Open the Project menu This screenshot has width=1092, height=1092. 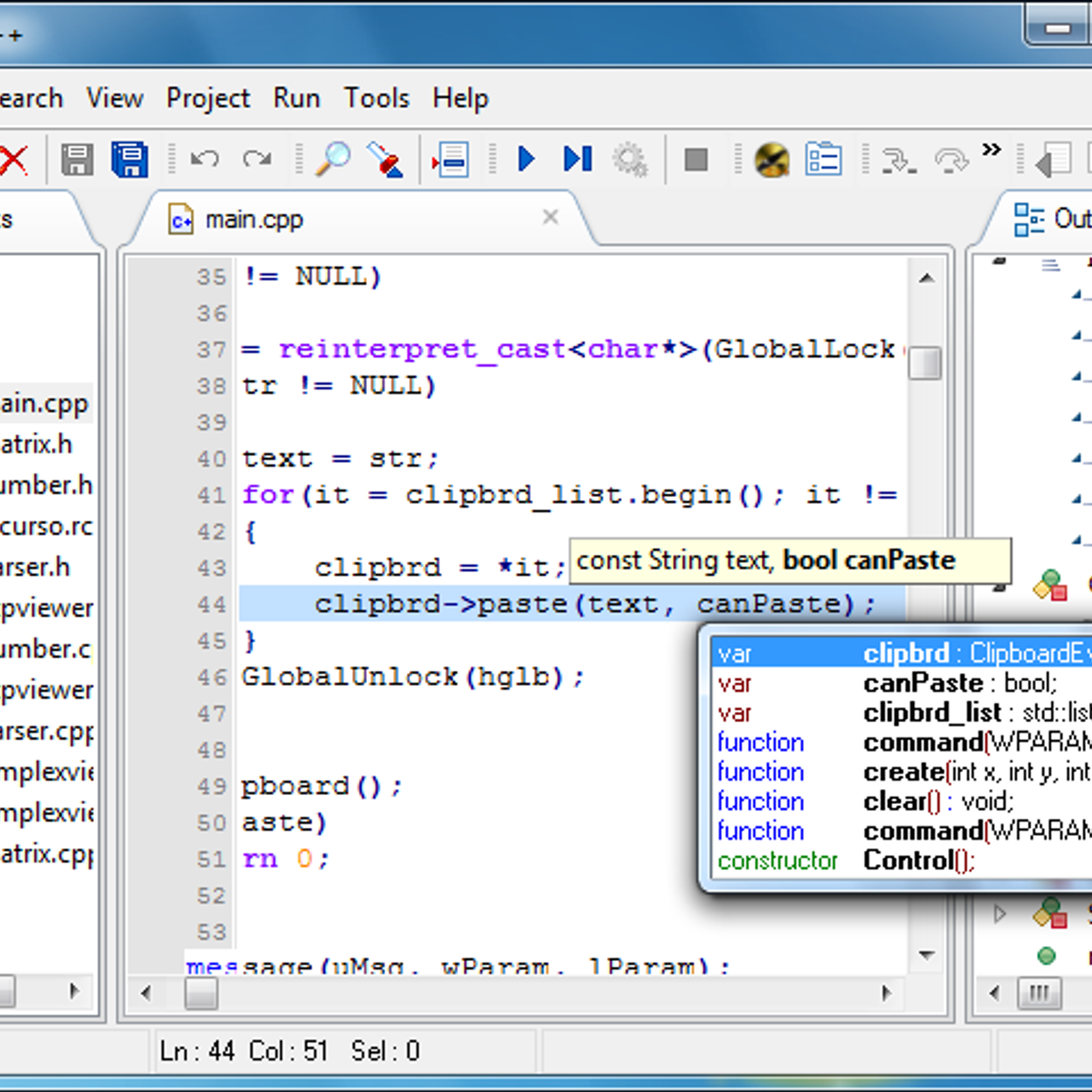click(x=208, y=98)
